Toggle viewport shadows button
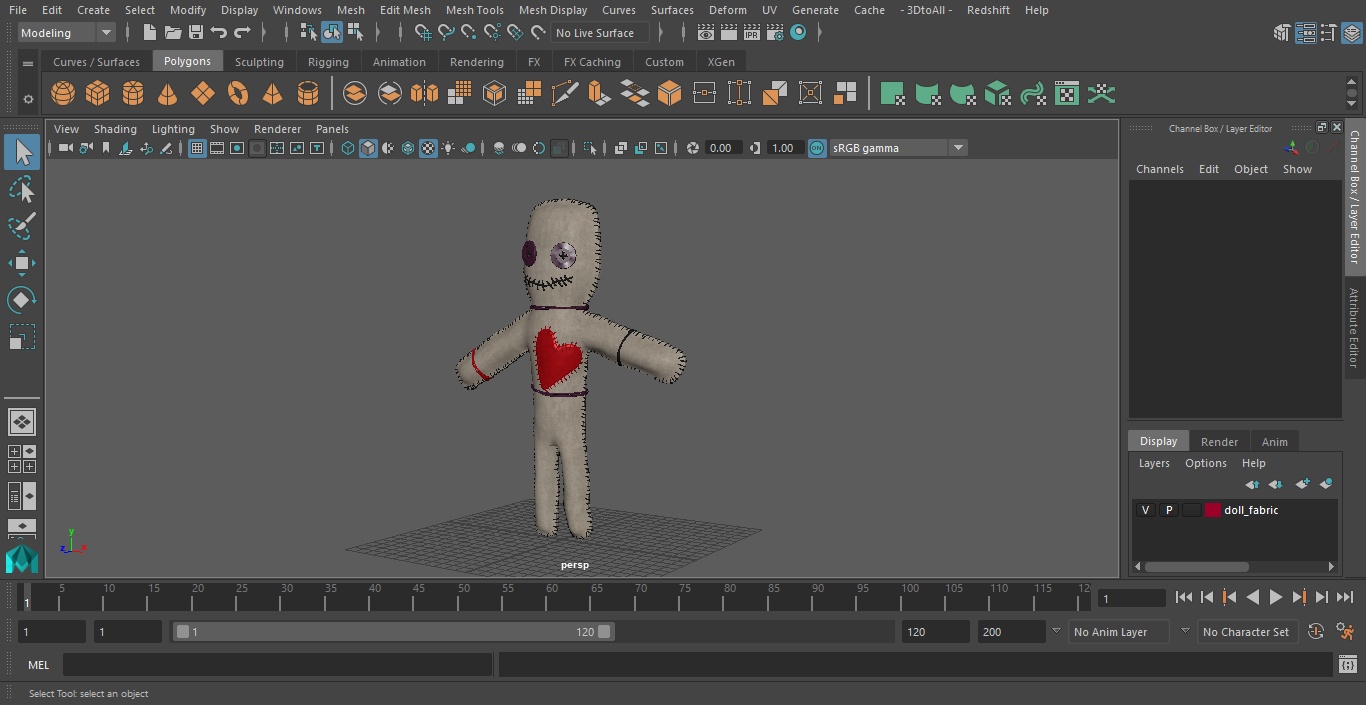The width and height of the screenshot is (1366, 705). click(469, 148)
